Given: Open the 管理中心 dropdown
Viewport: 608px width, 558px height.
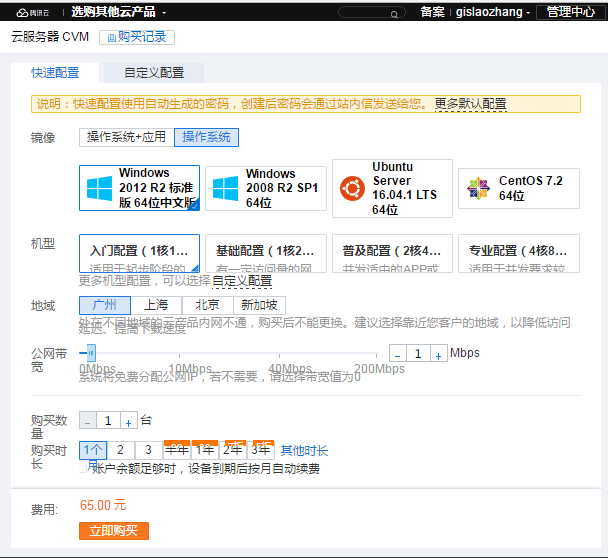Looking at the screenshot, I should (x=569, y=12).
